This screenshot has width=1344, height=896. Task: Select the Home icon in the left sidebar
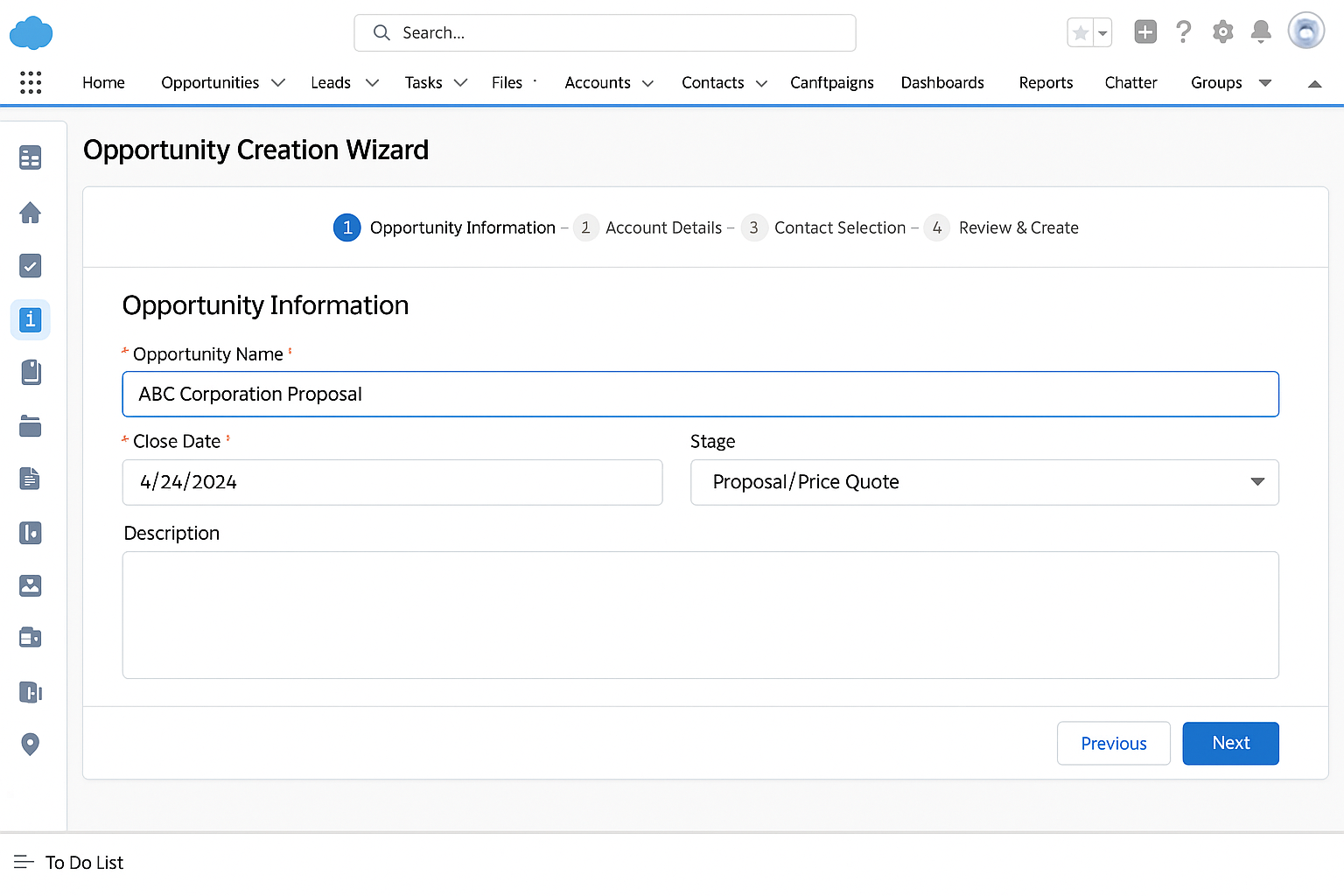click(31, 213)
